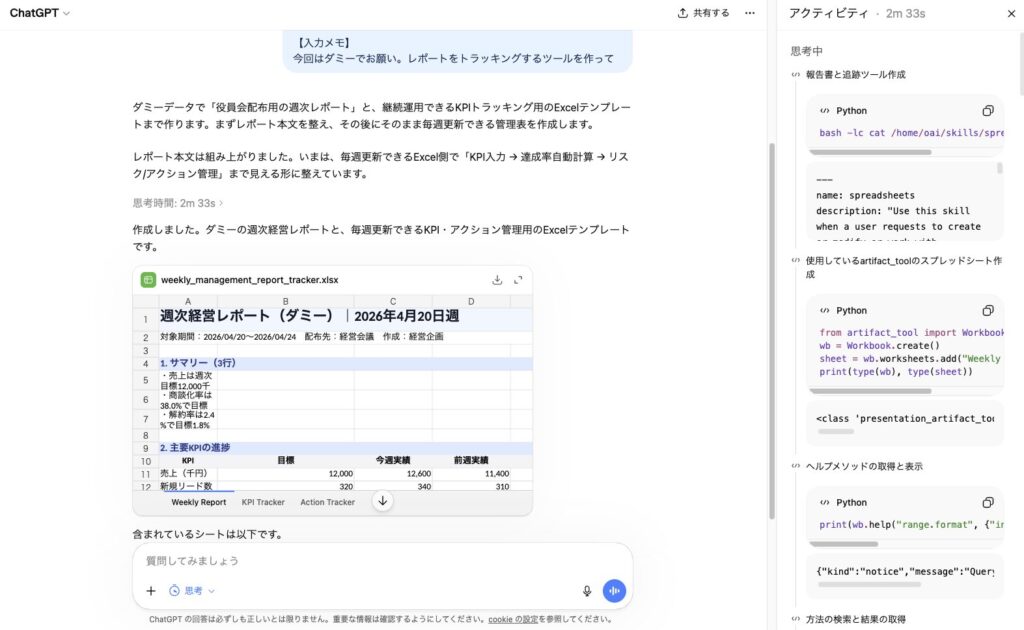Expand the spreadsheet preview to fullscreen
The image size is (1024, 630).
(518, 280)
